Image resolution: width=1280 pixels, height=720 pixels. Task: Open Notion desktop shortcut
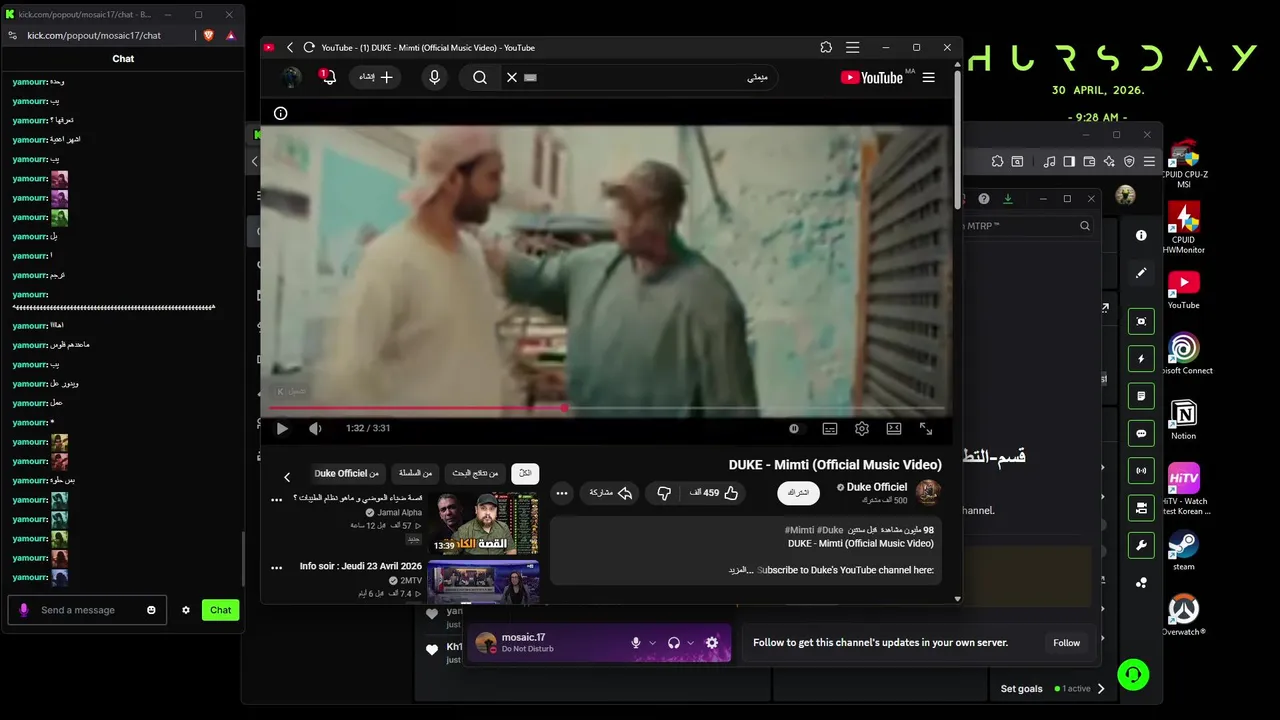tap(1184, 419)
